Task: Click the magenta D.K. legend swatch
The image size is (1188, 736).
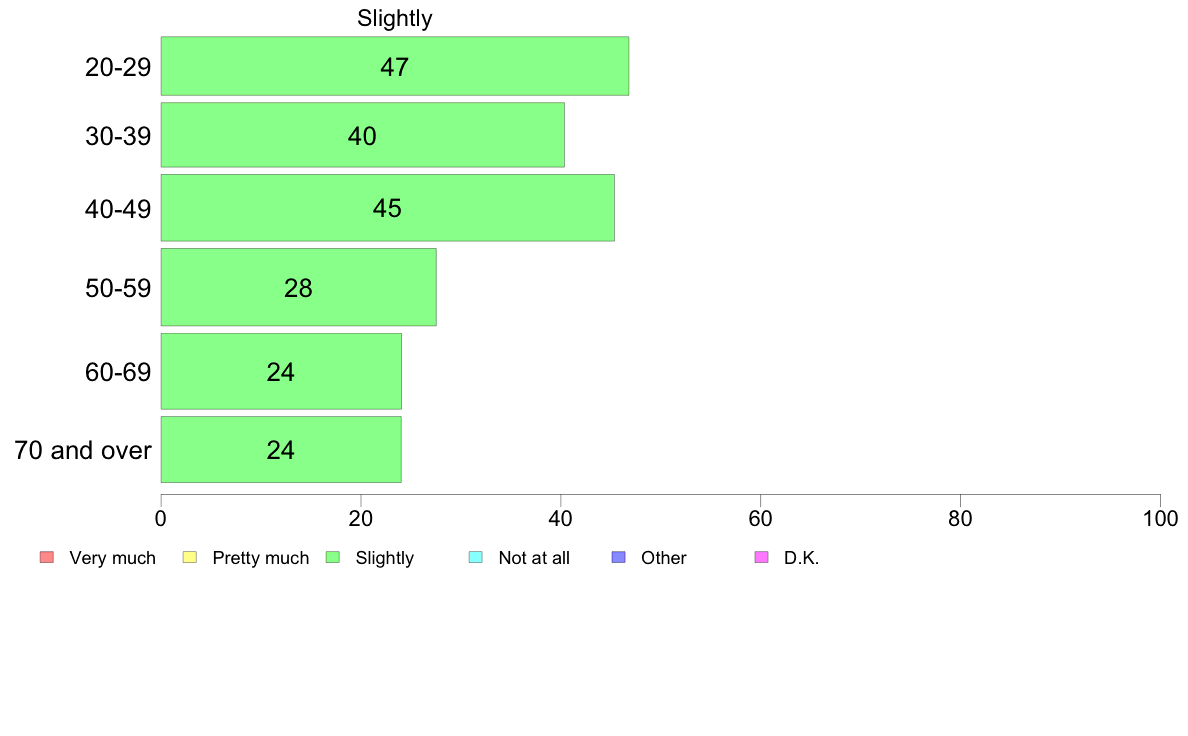Action: [761, 558]
